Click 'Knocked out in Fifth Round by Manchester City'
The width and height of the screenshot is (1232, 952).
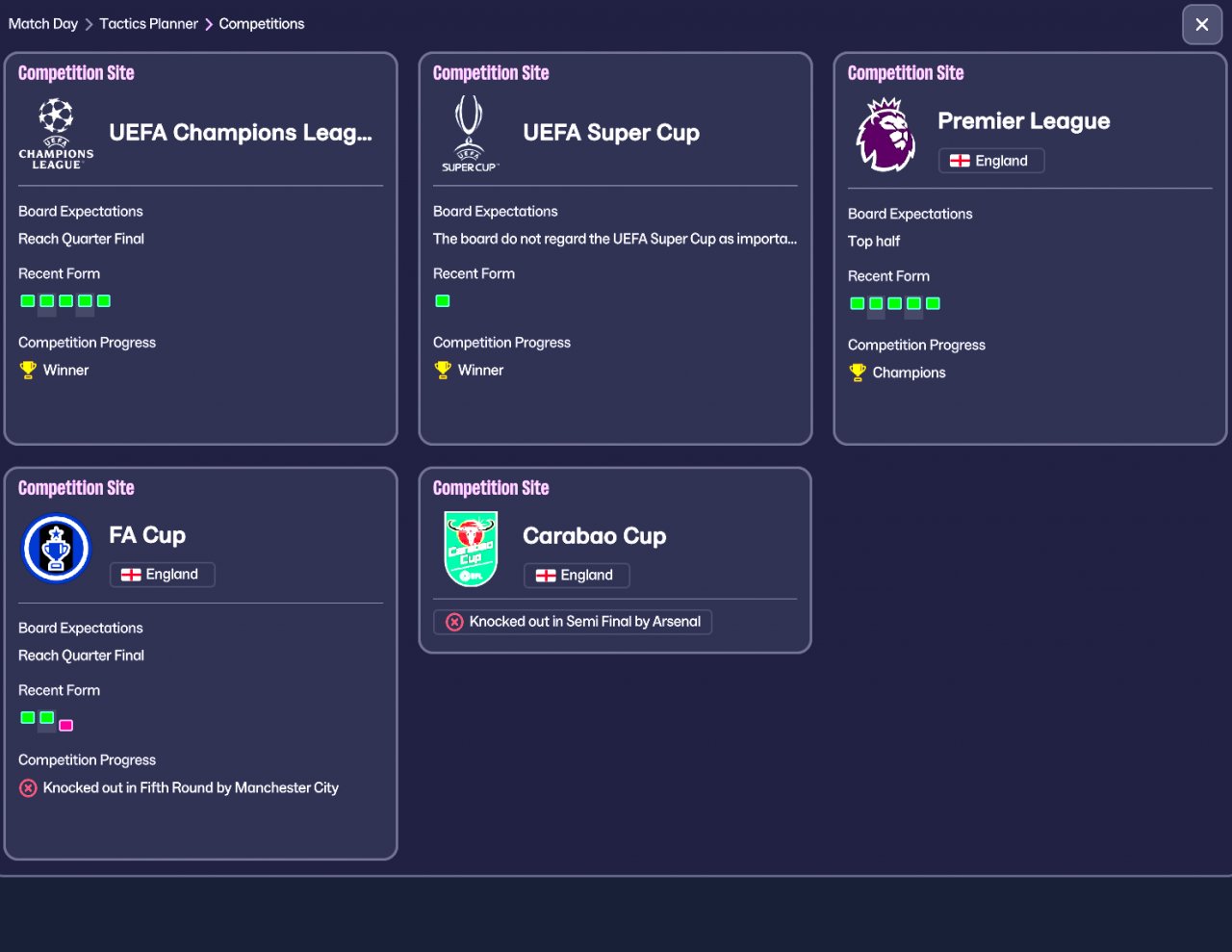click(x=191, y=788)
